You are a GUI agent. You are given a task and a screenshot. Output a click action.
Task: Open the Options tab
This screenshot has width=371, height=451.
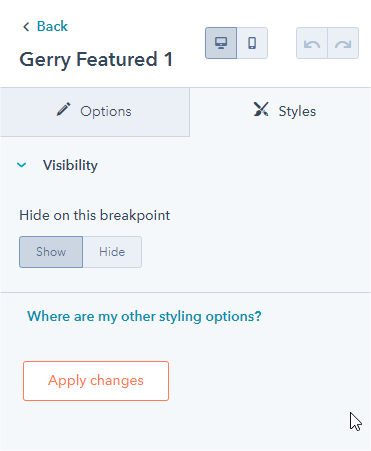pyautogui.click(x=95, y=112)
